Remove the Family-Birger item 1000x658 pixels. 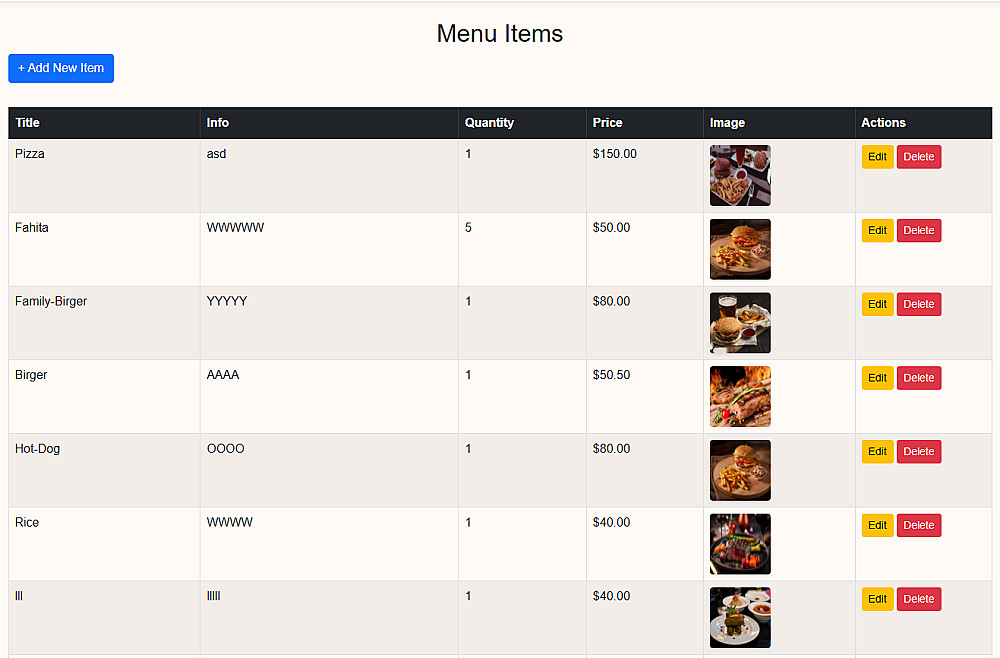[x=918, y=304]
